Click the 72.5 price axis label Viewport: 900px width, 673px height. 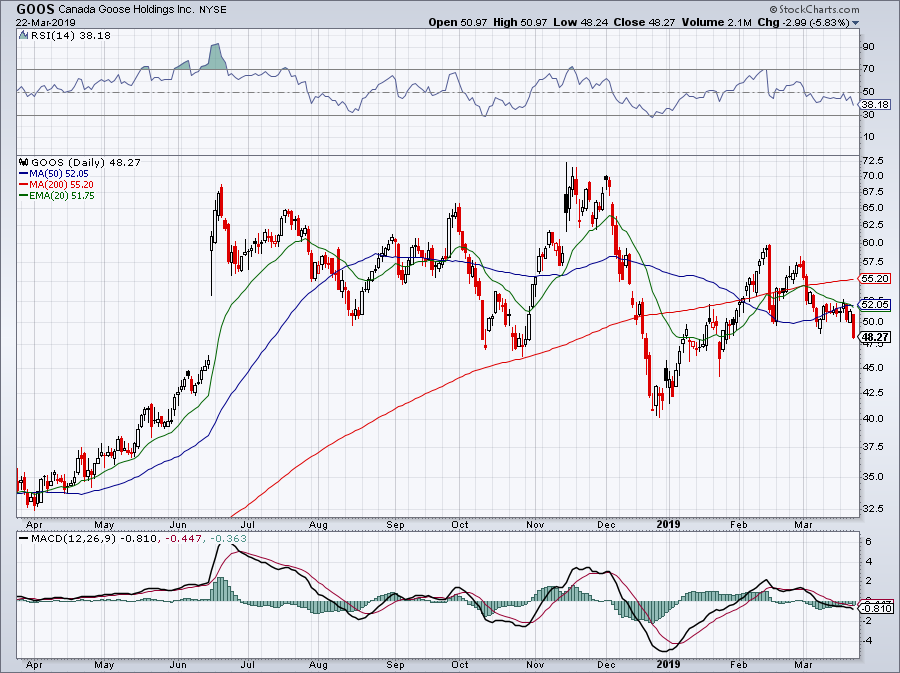(872, 161)
